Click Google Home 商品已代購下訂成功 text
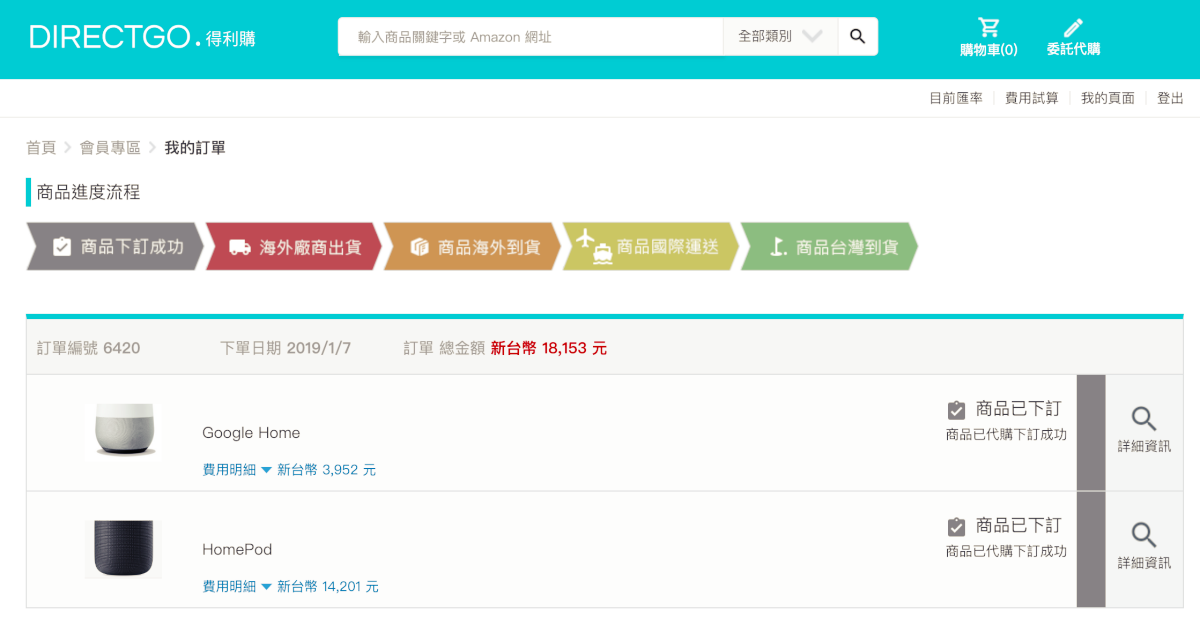This screenshot has width=1200, height=634. [x=1006, y=435]
